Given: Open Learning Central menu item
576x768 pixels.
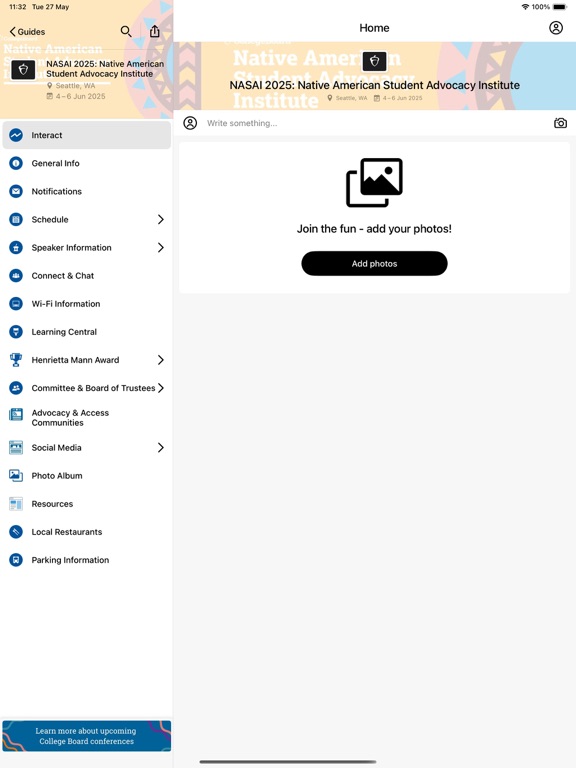Looking at the screenshot, I should (87, 332).
